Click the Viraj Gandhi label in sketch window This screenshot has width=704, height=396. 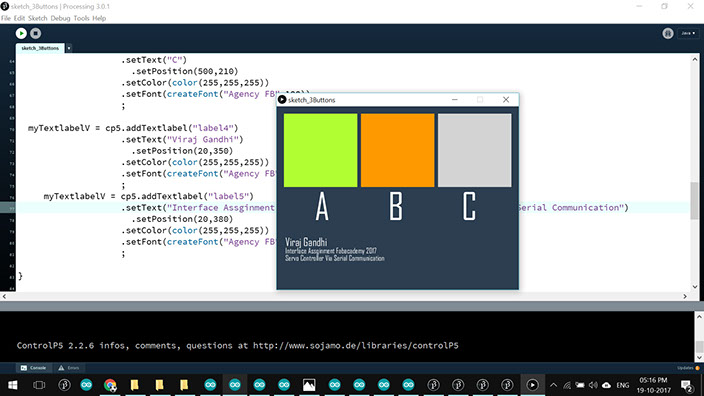pos(306,242)
